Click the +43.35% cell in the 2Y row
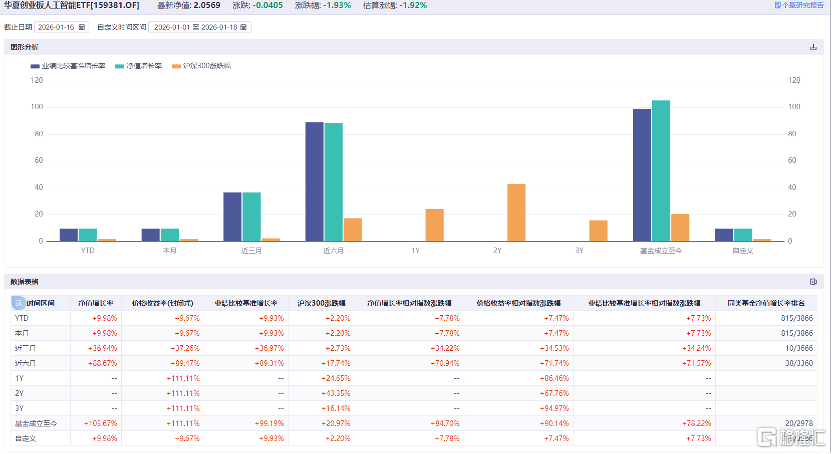Screen dimensions: 832x454 [x=336, y=393]
